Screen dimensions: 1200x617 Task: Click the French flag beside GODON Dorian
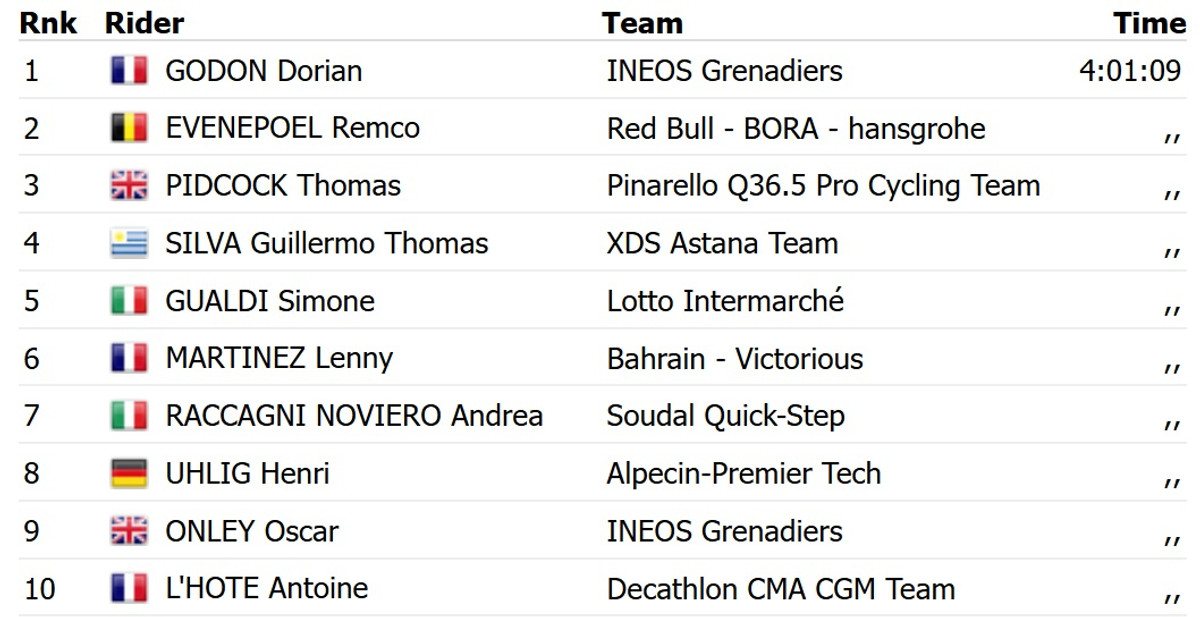[x=129, y=71]
